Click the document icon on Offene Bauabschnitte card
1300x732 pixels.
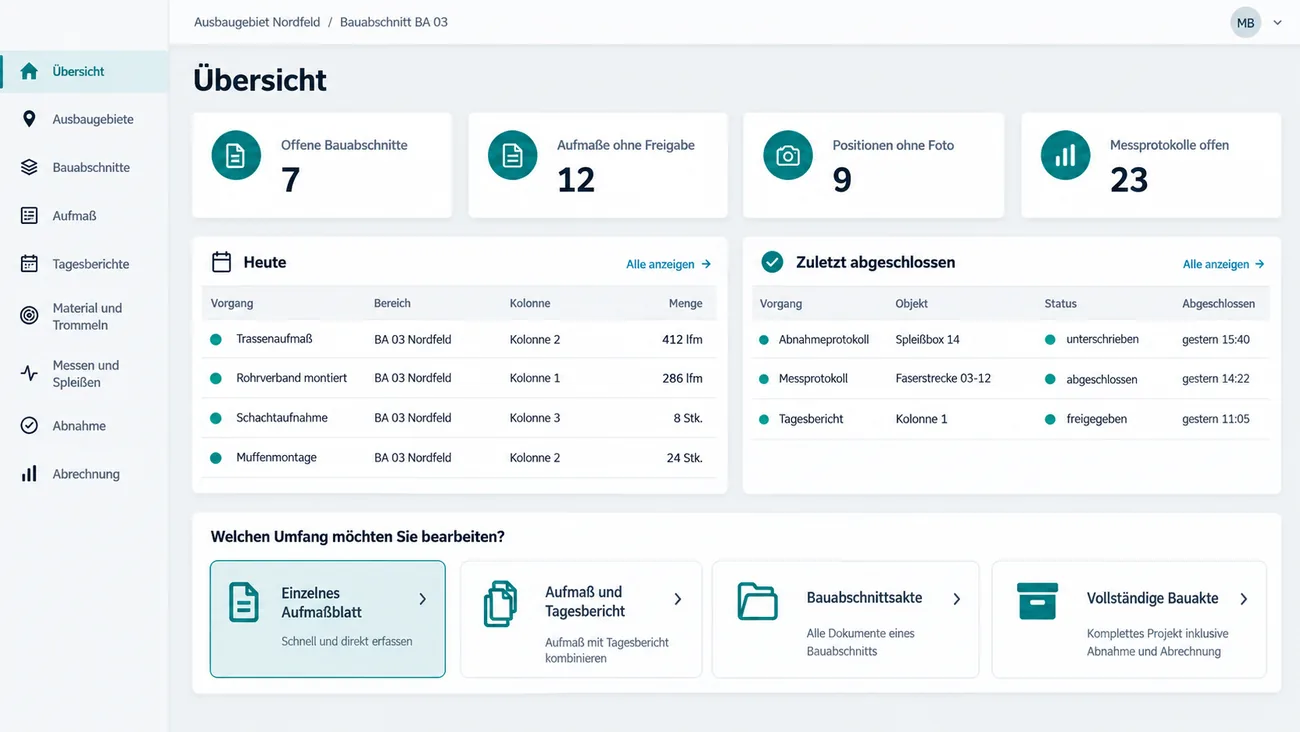click(236, 157)
